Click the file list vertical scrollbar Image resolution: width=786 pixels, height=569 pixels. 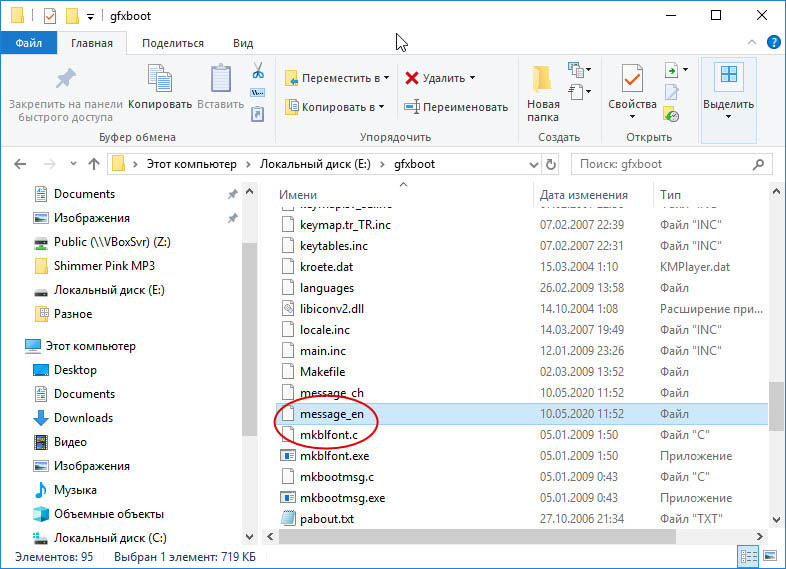(776, 400)
